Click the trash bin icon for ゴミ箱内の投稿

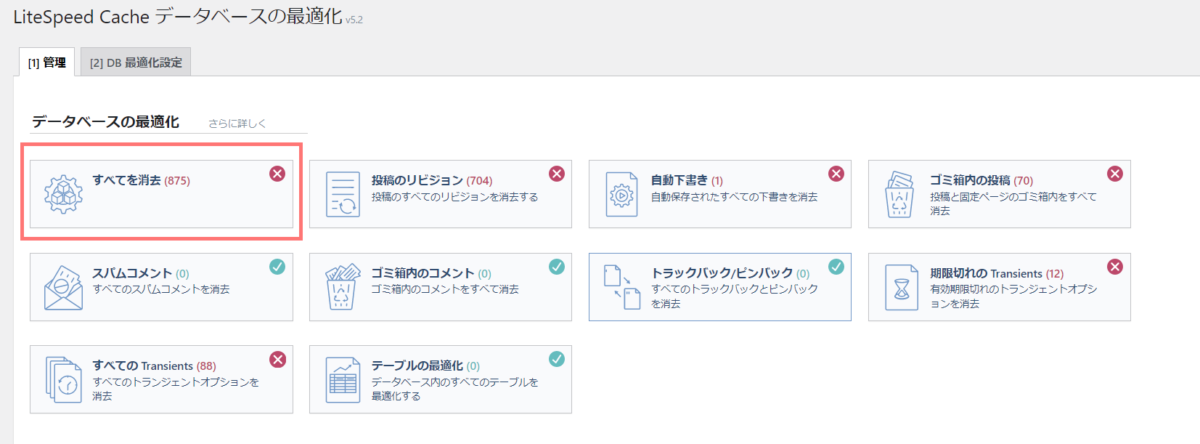(902, 195)
